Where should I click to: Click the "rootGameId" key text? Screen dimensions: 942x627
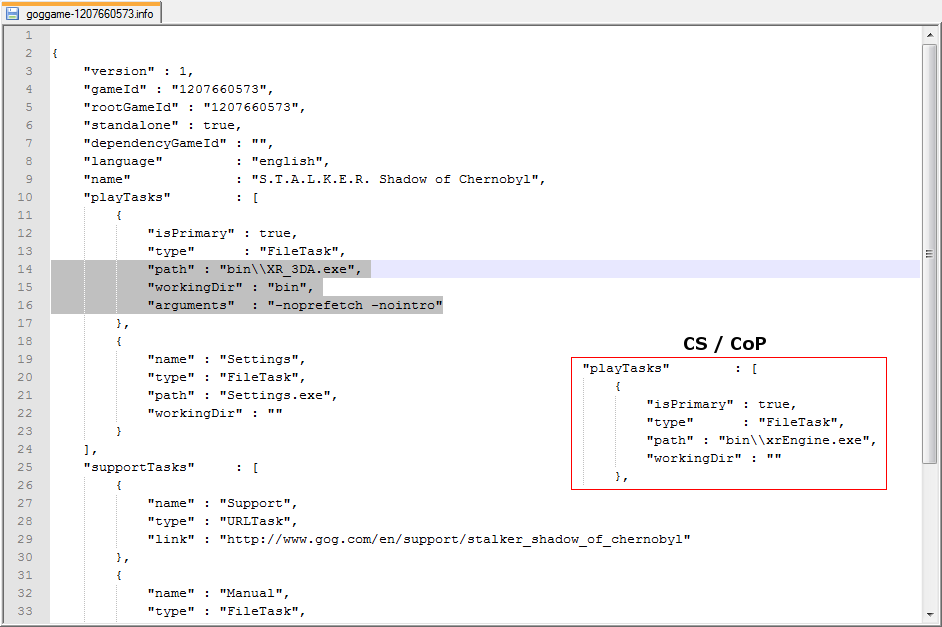coord(131,107)
